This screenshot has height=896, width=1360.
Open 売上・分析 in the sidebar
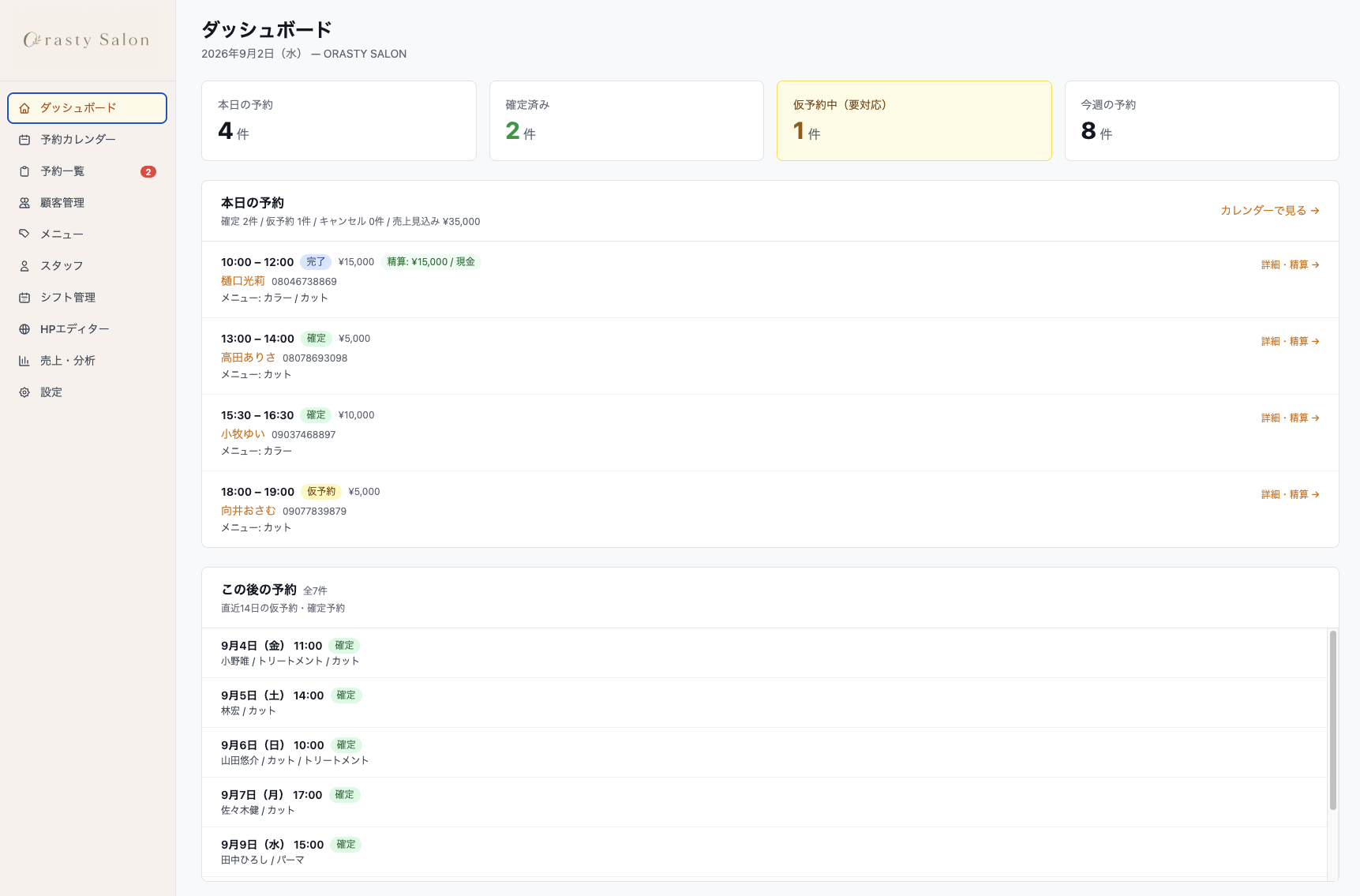[x=87, y=361]
